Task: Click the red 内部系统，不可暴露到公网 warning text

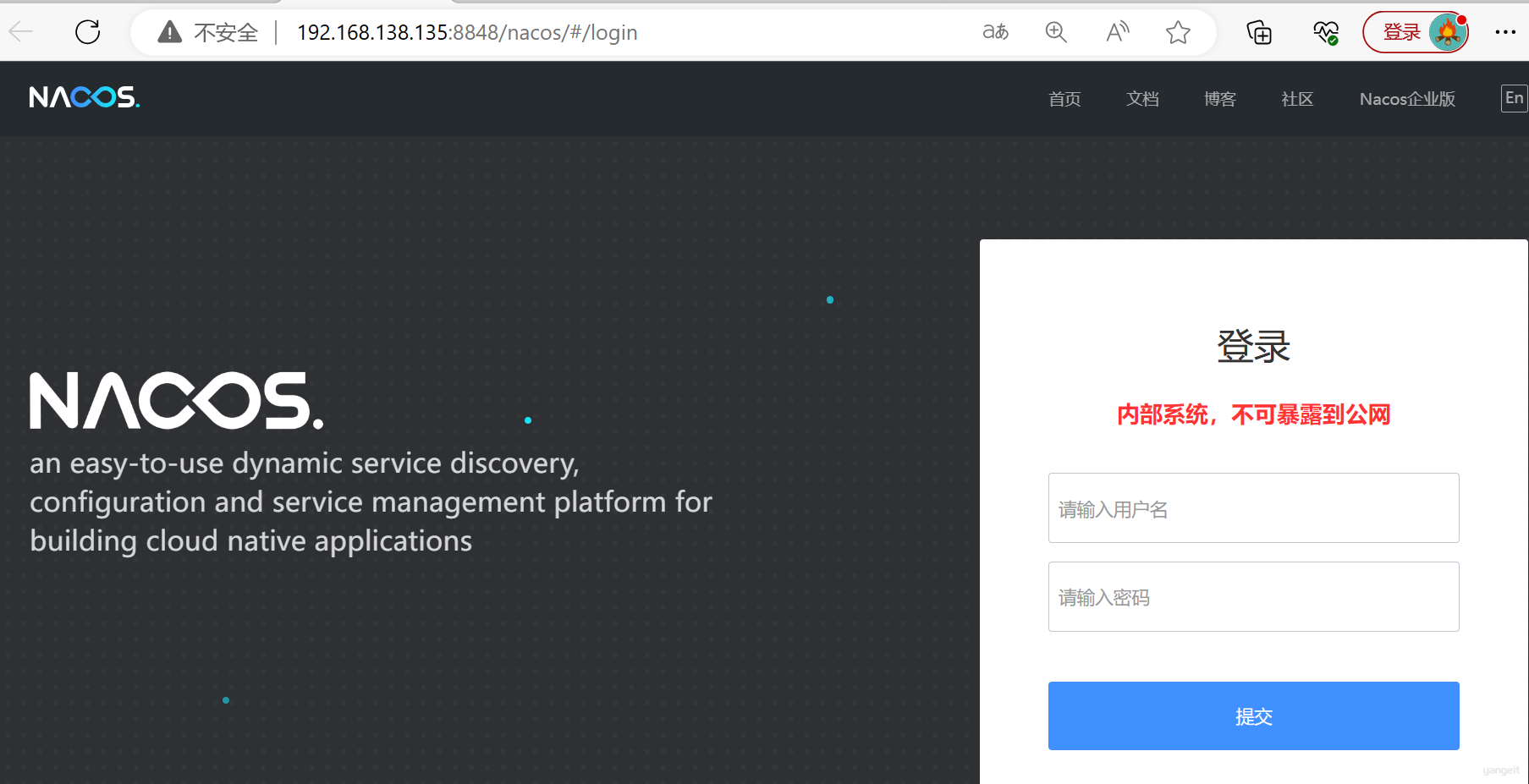Action: coord(1253,414)
